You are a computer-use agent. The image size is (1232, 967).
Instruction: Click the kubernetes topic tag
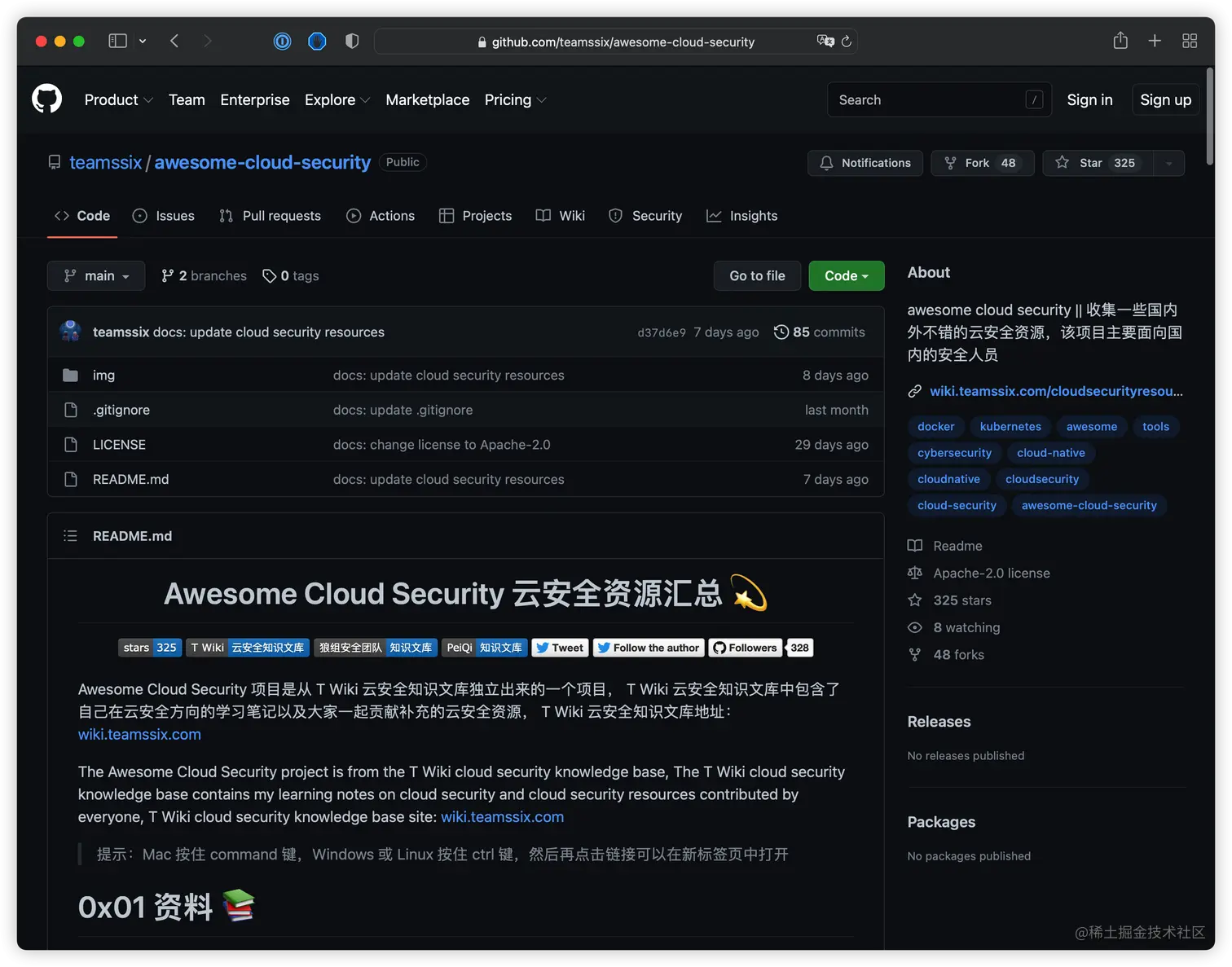[1010, 427]
